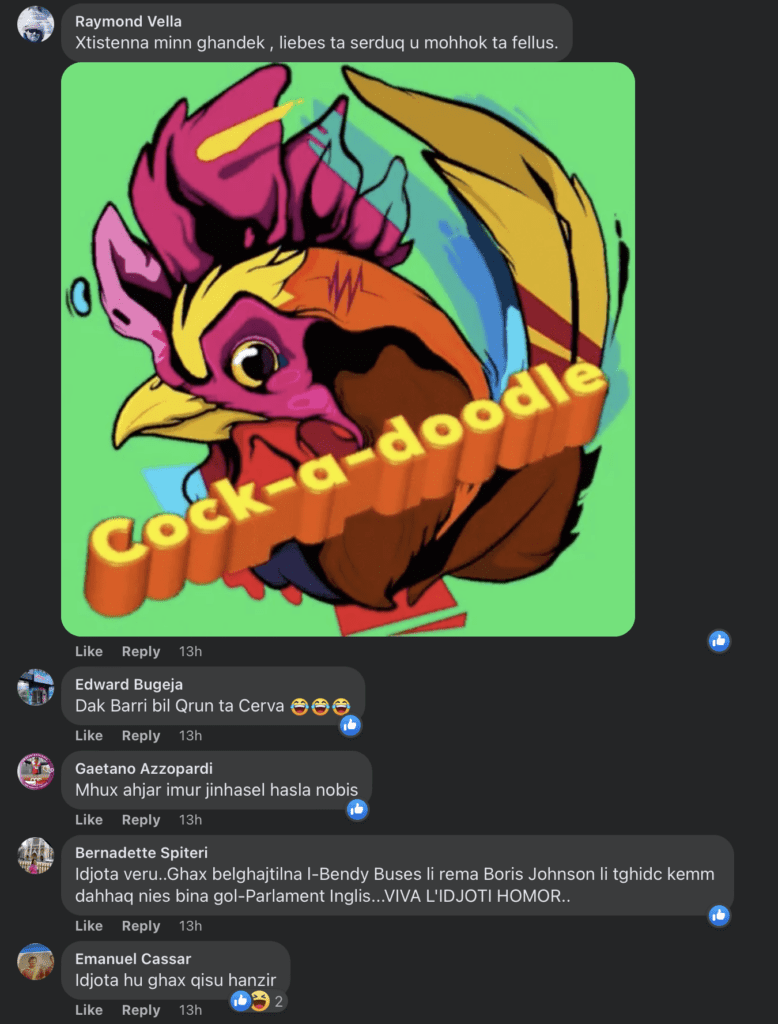
Task: View the two reactions on Emanuel Cassar's comment
Action: pyautogui.click(x=258, y=1000)
